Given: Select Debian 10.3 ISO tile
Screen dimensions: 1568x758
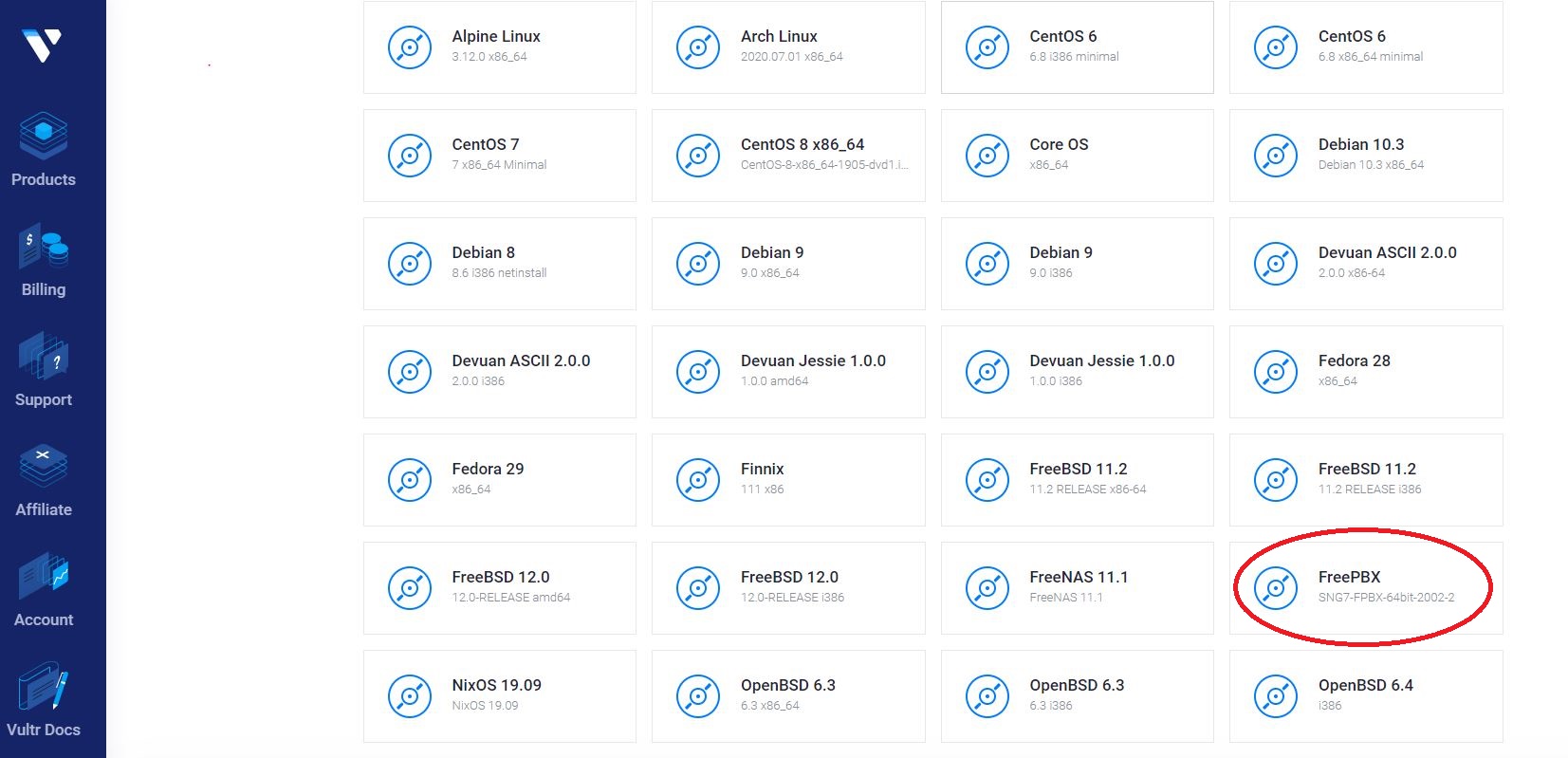Looking at the screenshot, I should tap(1365, 156).
